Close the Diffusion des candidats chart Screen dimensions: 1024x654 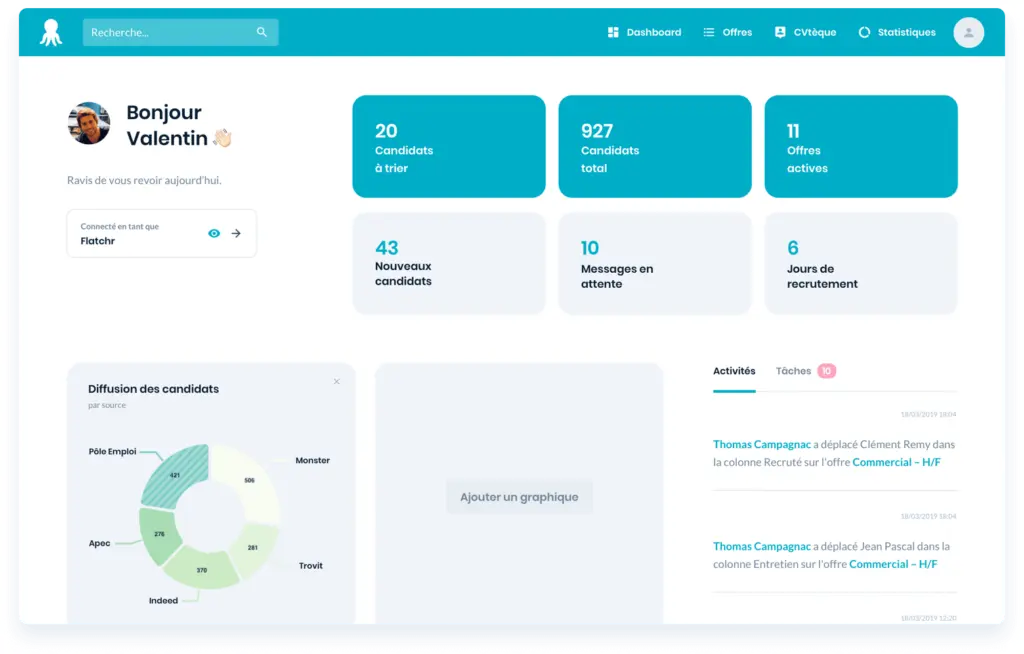pyautogui.click(x=336, y=381)
